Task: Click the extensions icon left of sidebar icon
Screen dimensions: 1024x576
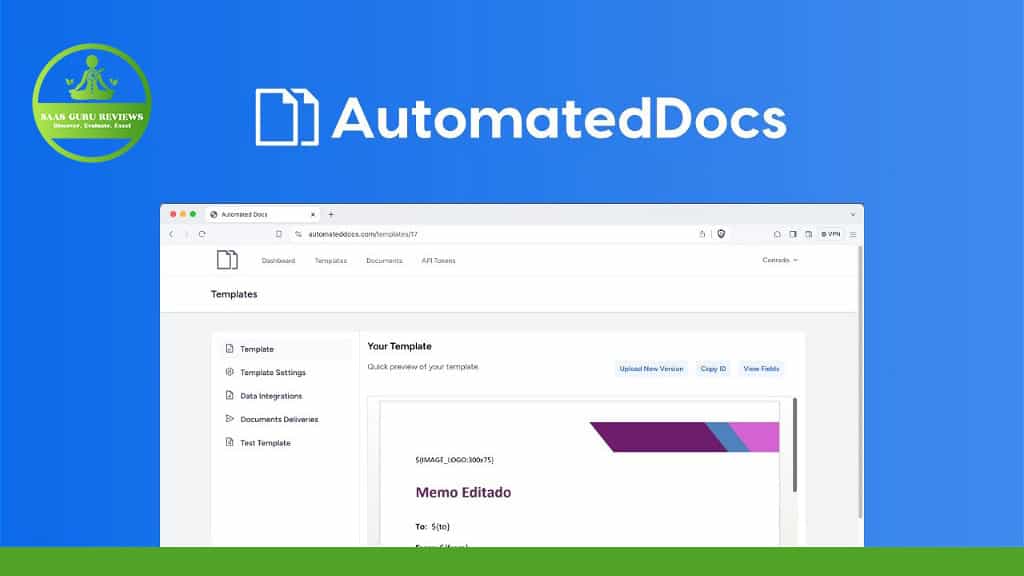Action: coord(777,234)
